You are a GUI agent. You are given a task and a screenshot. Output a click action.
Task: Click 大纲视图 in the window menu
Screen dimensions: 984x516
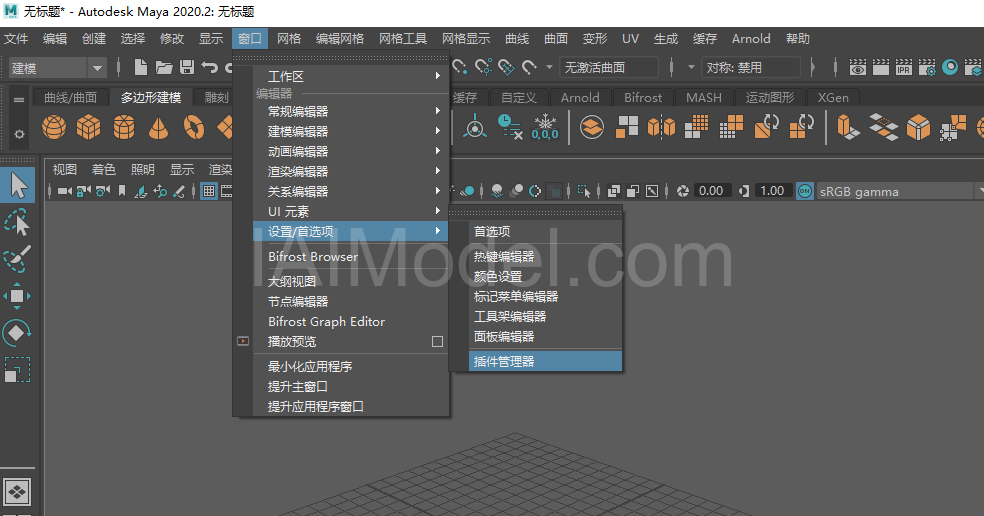coord(351,282)
